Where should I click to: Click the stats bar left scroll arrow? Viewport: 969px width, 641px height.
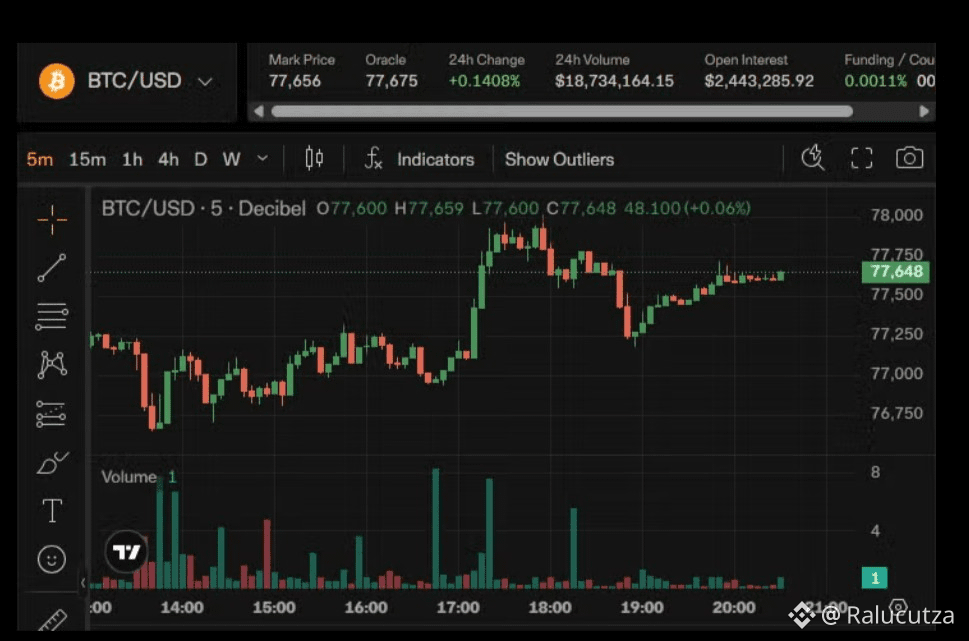pyautogui.click(x=259, y=111)
